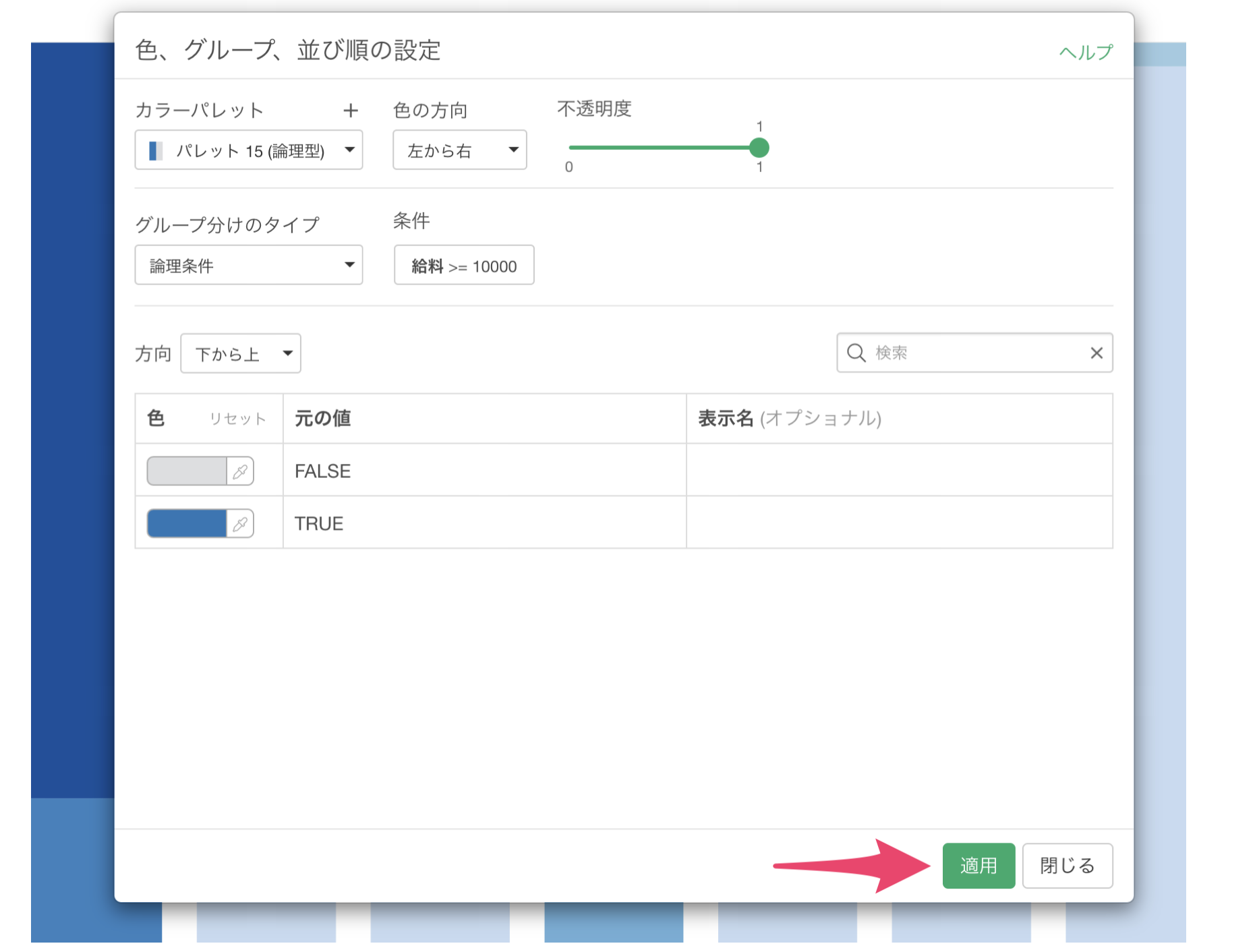Open the ヘルプ help link
Screen dimensions: 1257x952
(x=1085, y=52)
